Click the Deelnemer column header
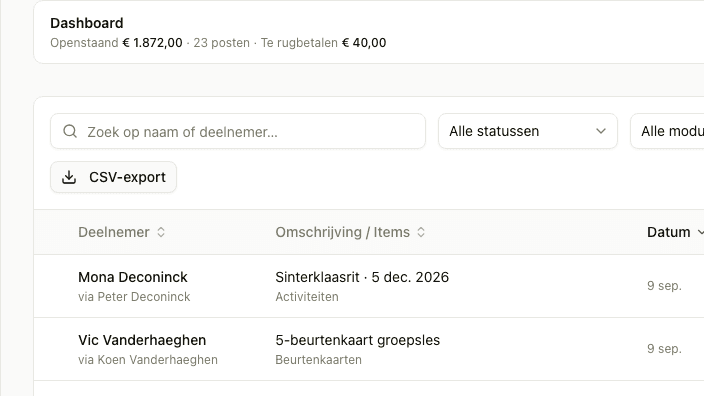 114,232
